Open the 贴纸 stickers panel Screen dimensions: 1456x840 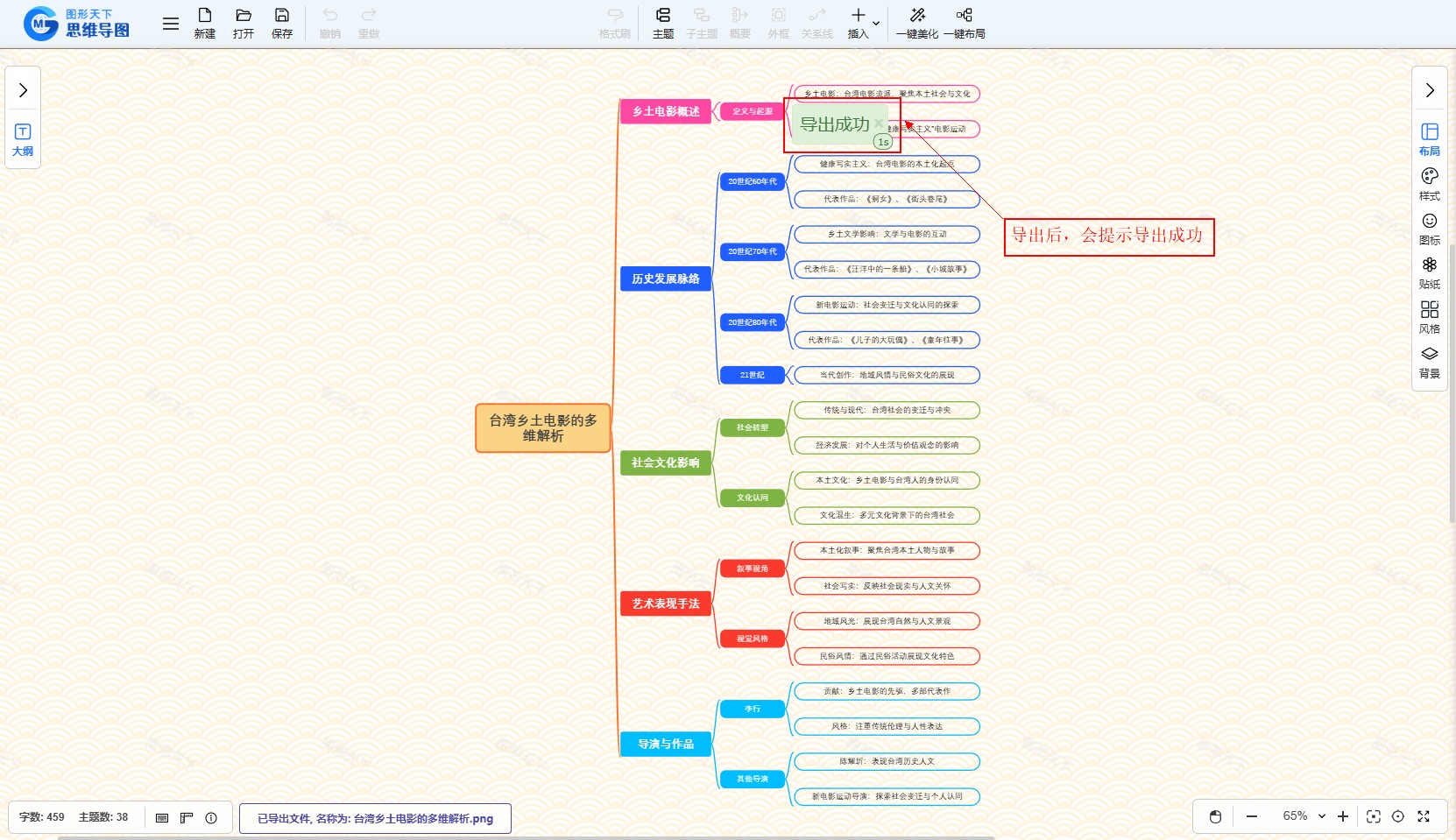click(x=1429, y=272)
